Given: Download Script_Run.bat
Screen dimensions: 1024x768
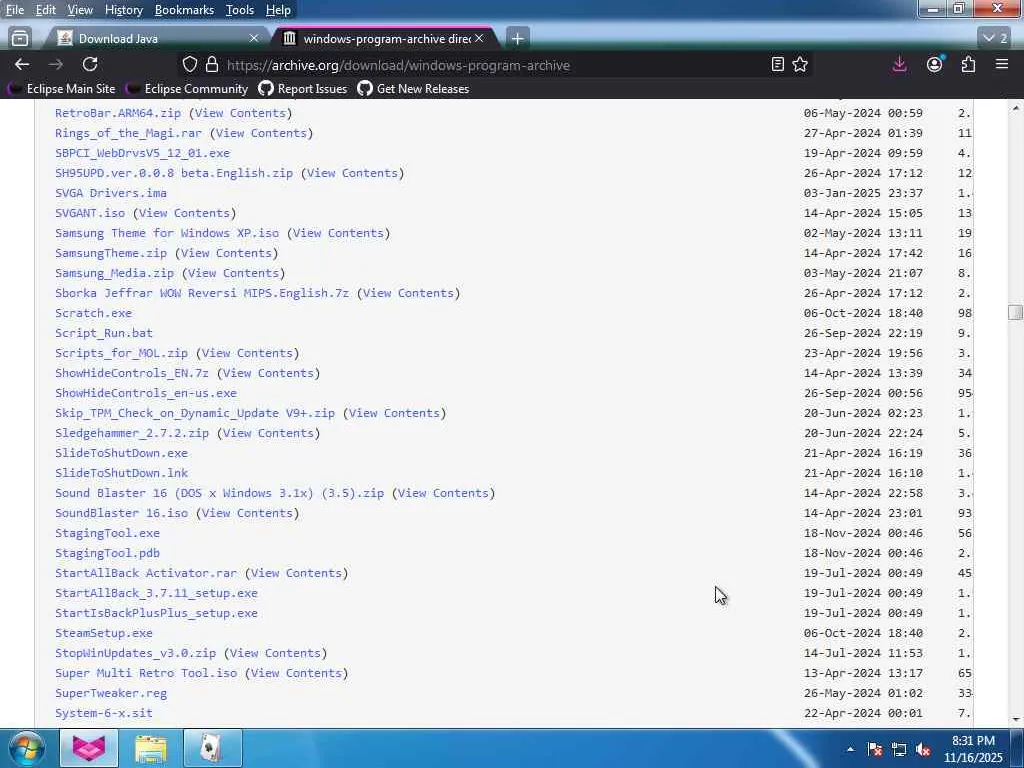Looking at the screenshot, I should click(104, 333).
